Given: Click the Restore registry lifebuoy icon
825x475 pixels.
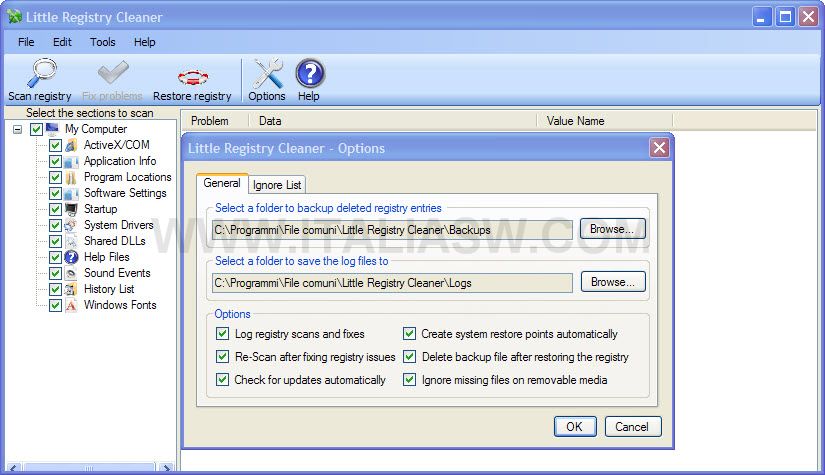Looking at the screenshot, I should (193, 77).
